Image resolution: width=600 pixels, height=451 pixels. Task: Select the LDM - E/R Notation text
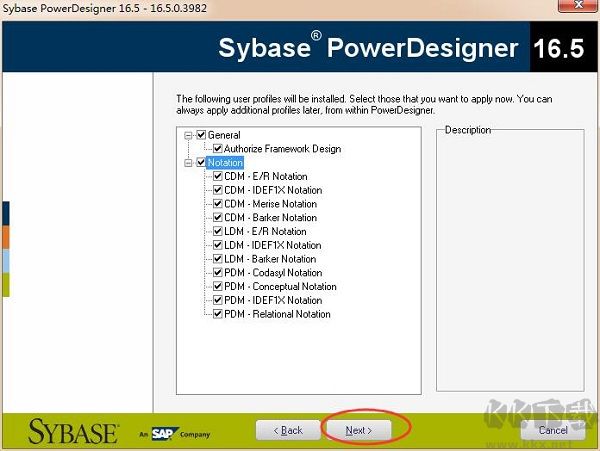265,231
